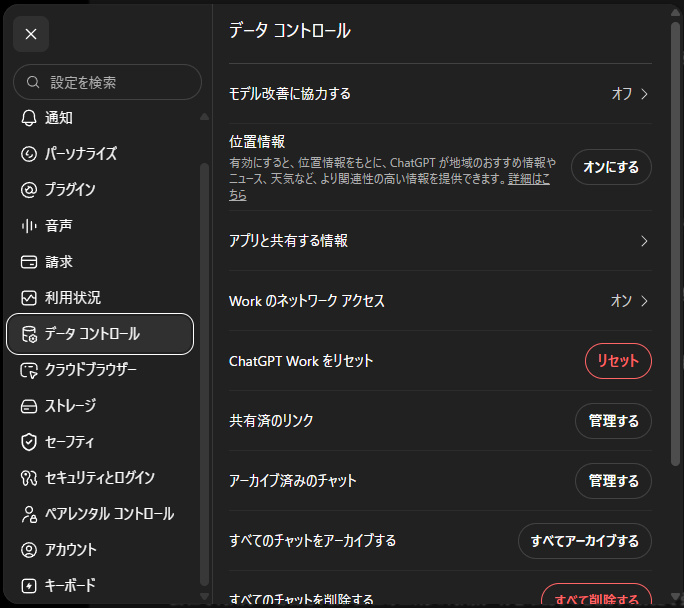Click 管理する for 共有済のリンク
This screenshot has height=608, width=684.
(x=613, y=421)
